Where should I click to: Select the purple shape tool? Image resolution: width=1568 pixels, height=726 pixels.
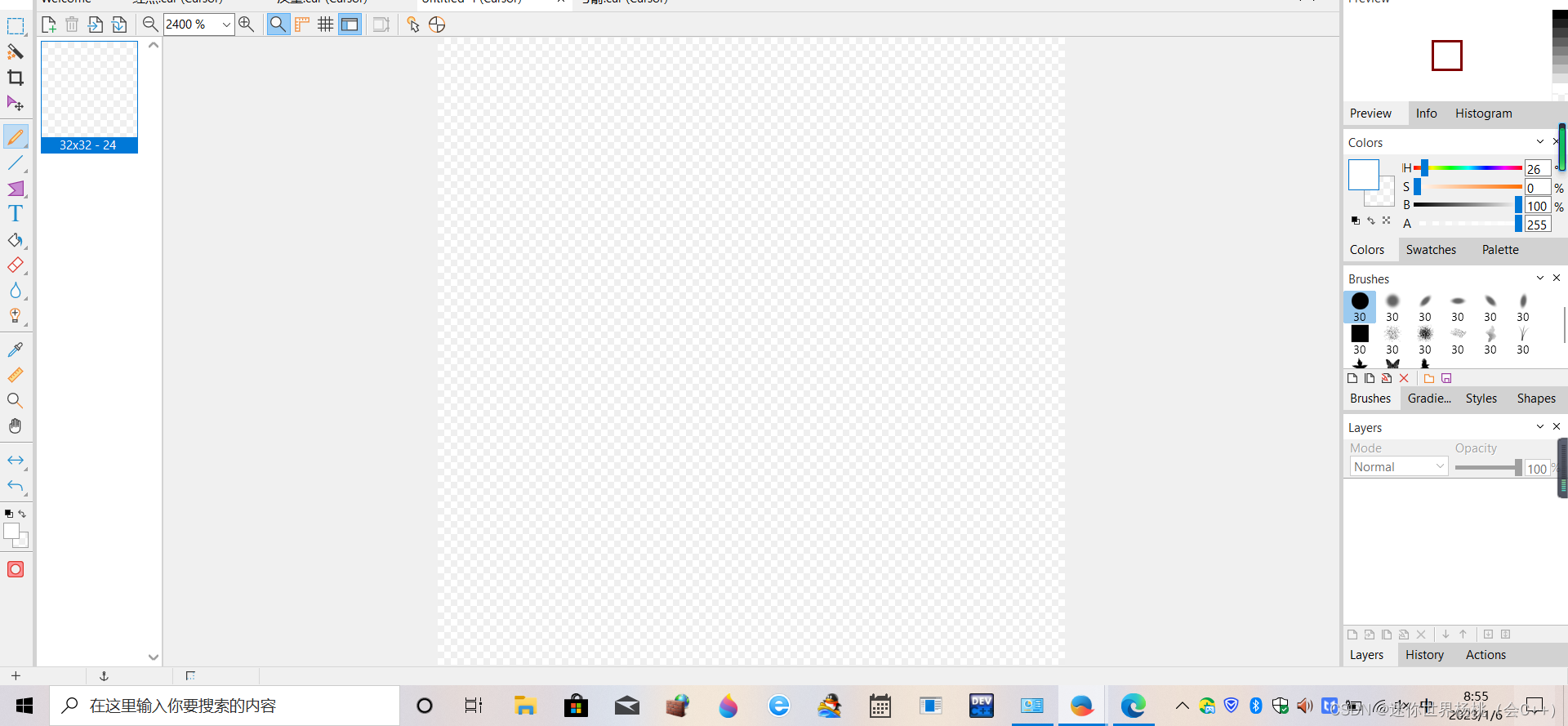coord(16,189)
